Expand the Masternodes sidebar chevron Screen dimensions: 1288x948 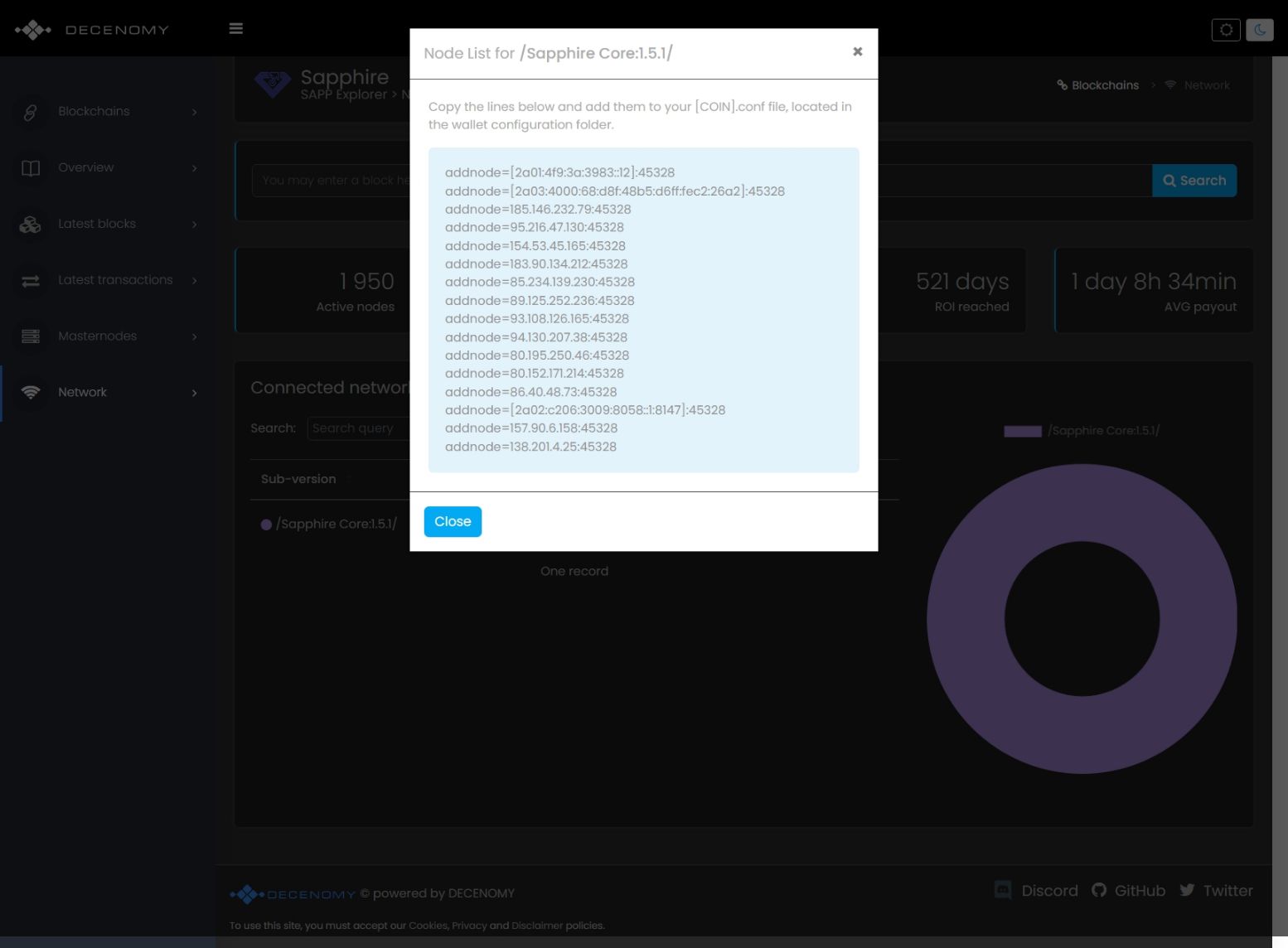(195, 336)
